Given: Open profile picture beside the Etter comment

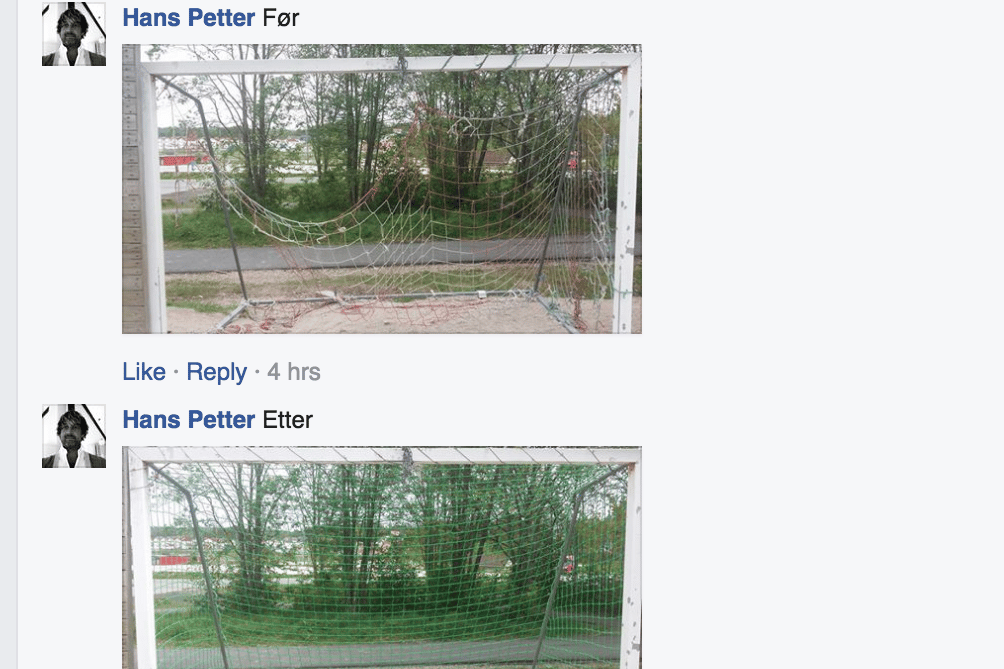Looking at the screenshot, I should click(x=74, y=436).
